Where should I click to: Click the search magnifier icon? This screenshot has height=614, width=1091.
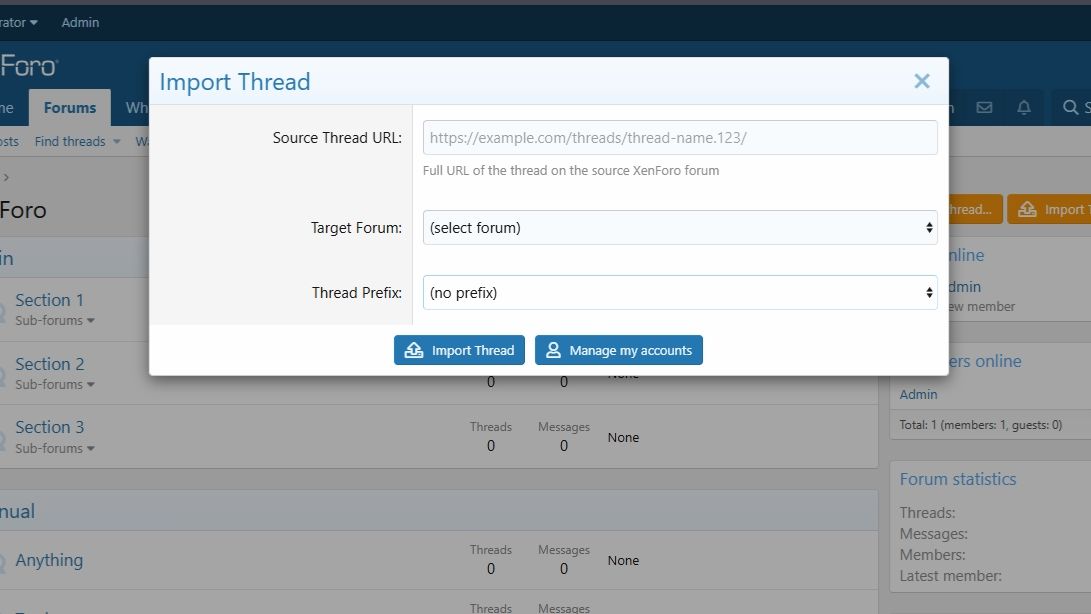coord(1069,107)
